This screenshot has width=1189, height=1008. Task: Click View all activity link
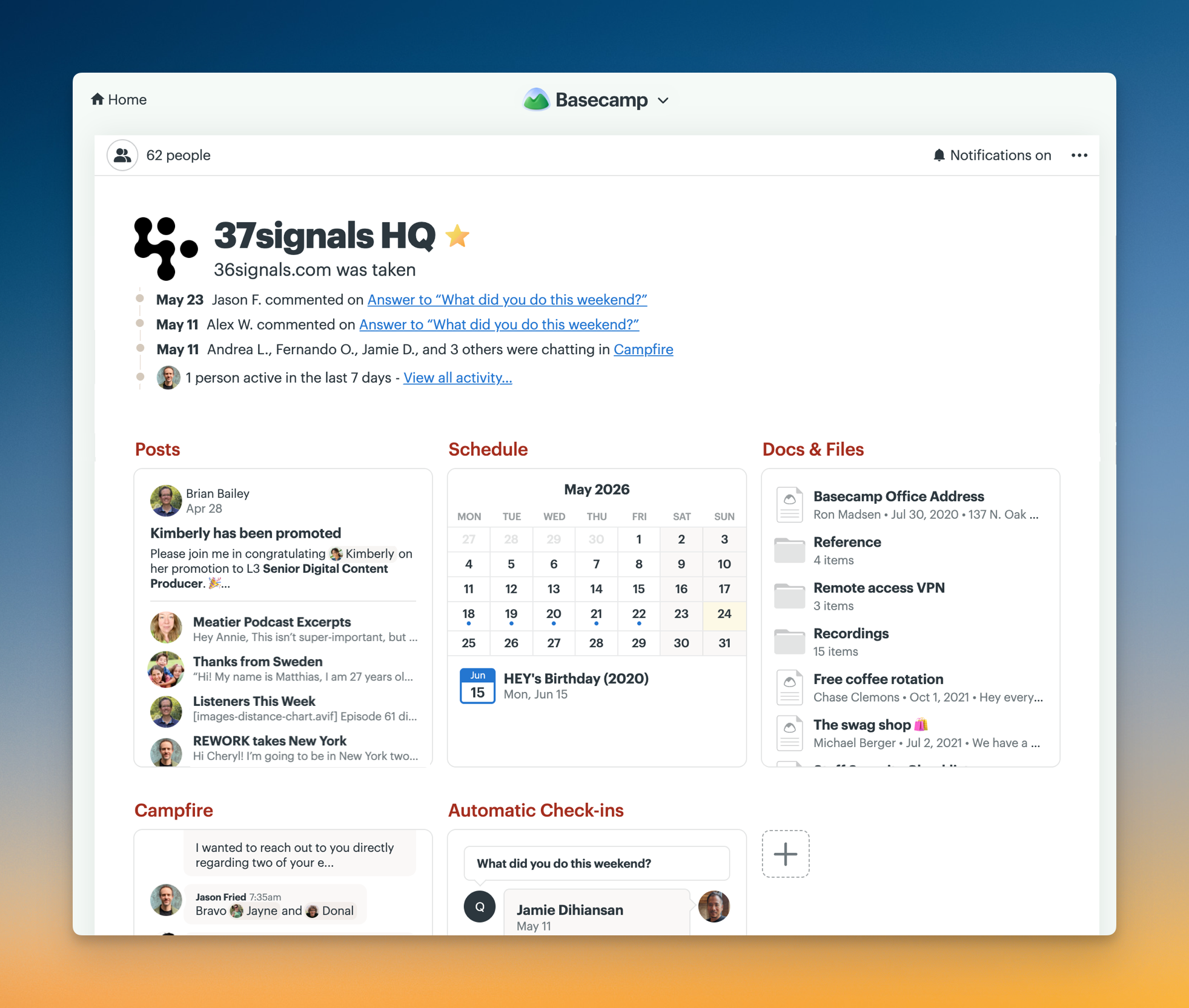457,378
